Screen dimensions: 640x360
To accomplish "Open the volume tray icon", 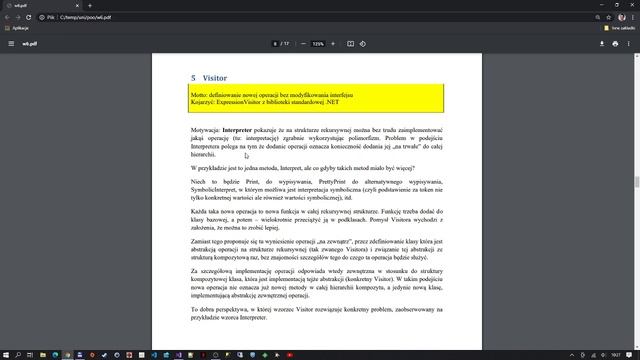I will (x=603, y=355).
